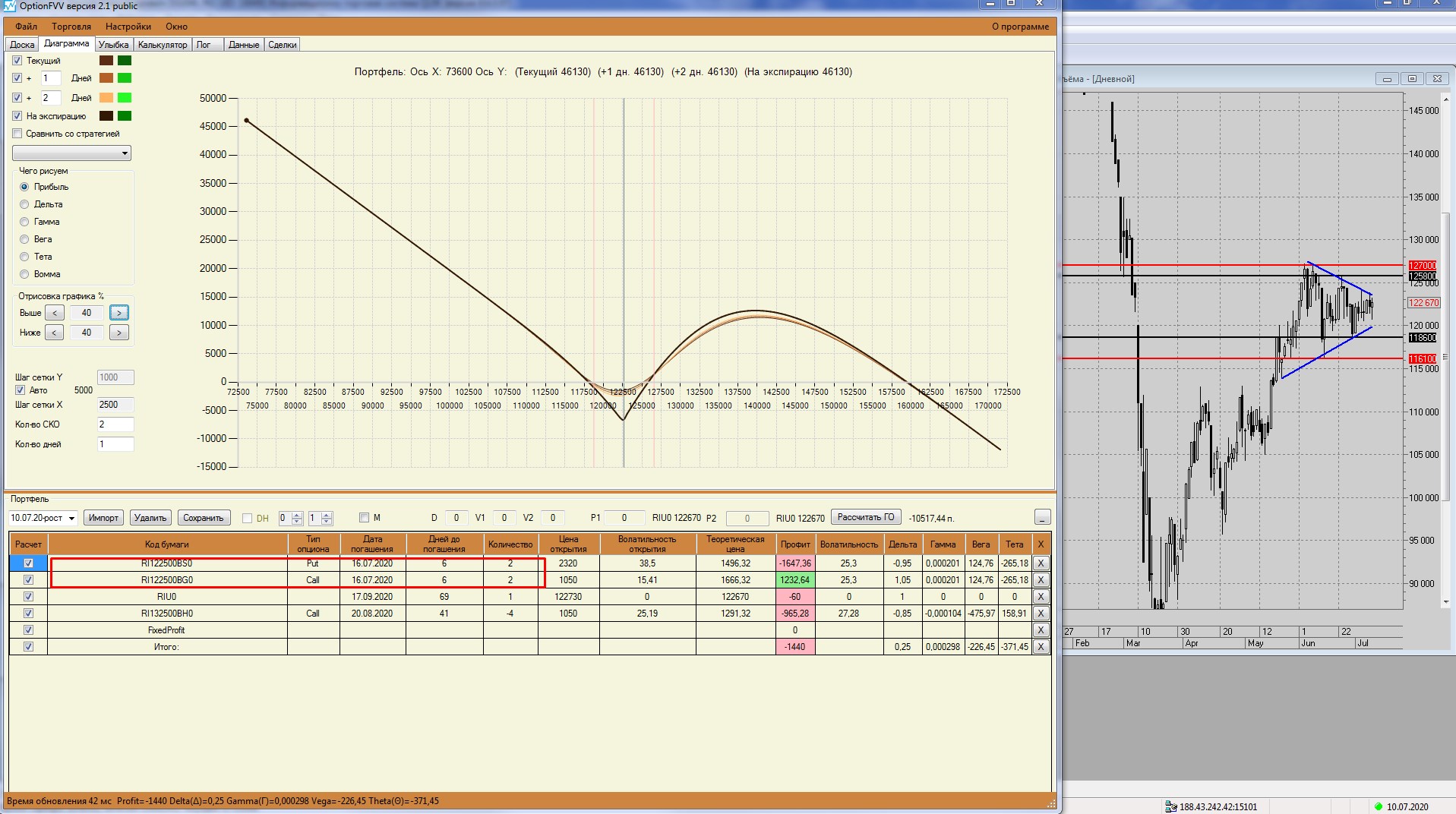
Task: Enable 'Сравнить со стратегией' checkbox
Action: 17,134
